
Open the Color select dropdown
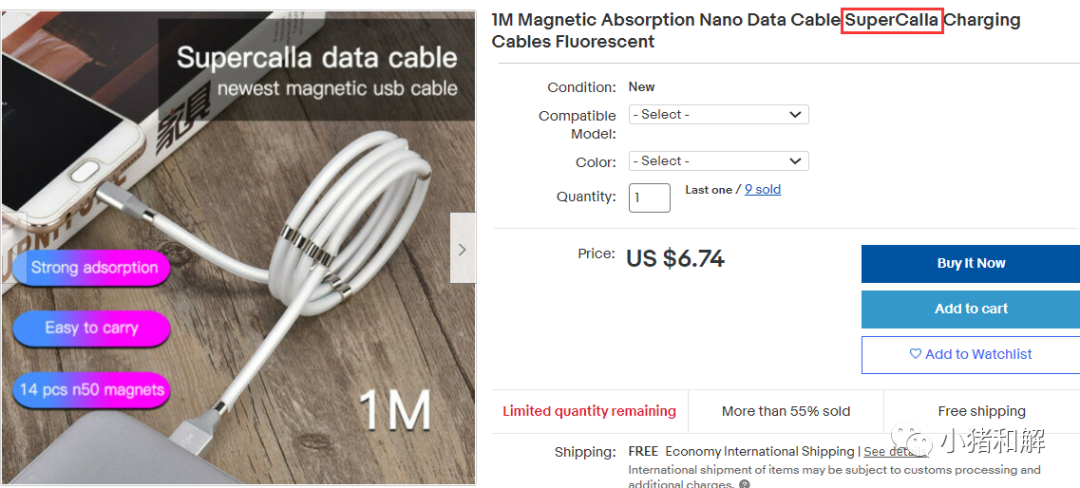(x=718, y=161)
